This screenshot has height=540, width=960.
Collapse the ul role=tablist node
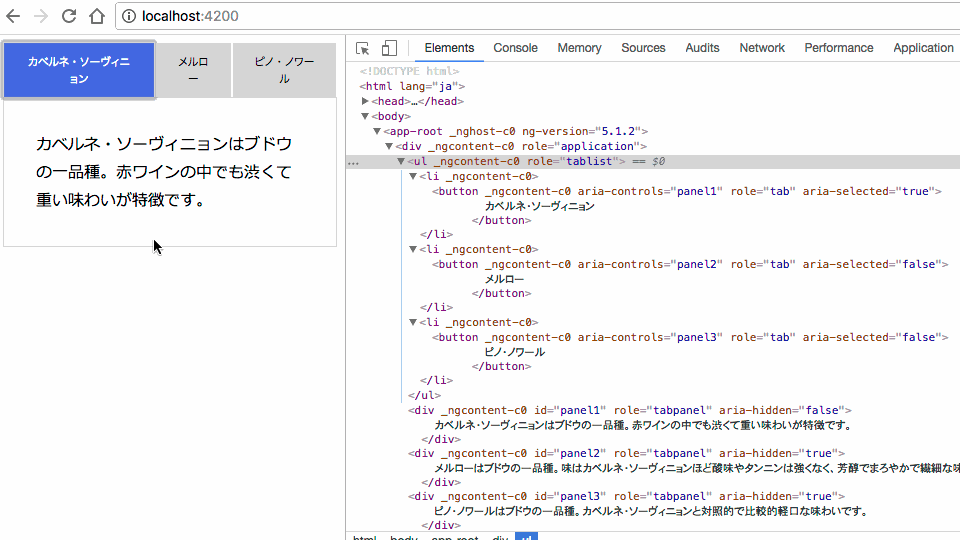click(x=401, y=162)
